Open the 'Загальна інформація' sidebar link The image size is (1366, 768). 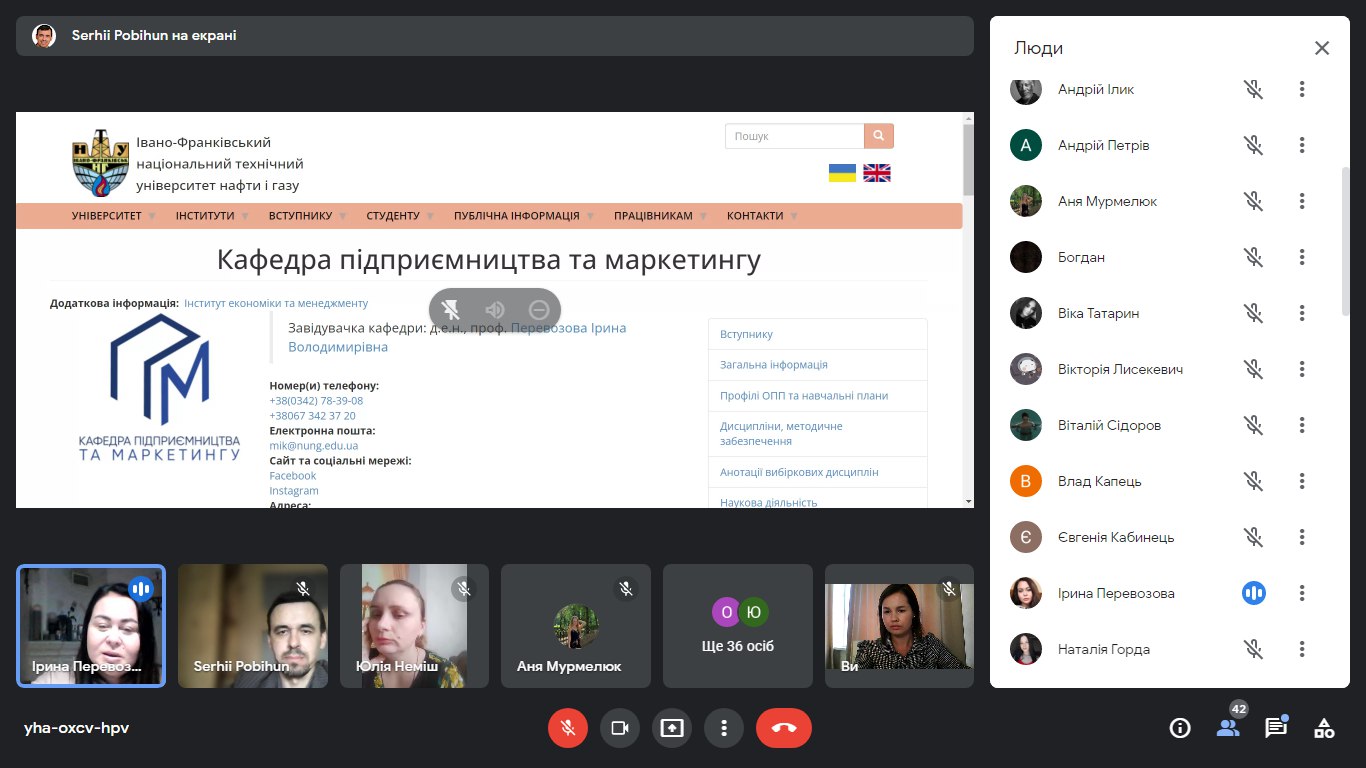tap(773, 365)
